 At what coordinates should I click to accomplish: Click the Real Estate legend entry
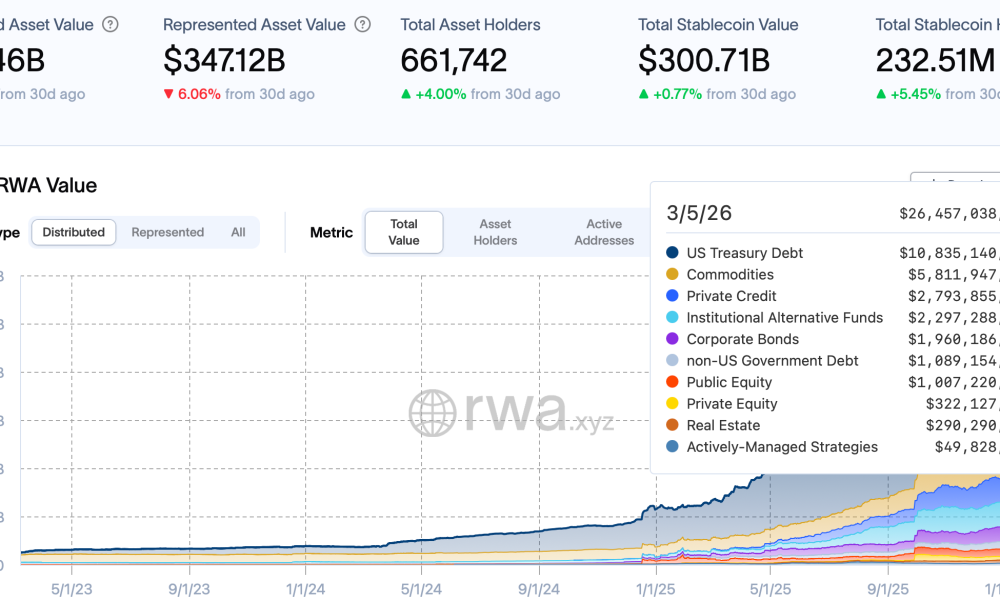click(x=723, y=425)
